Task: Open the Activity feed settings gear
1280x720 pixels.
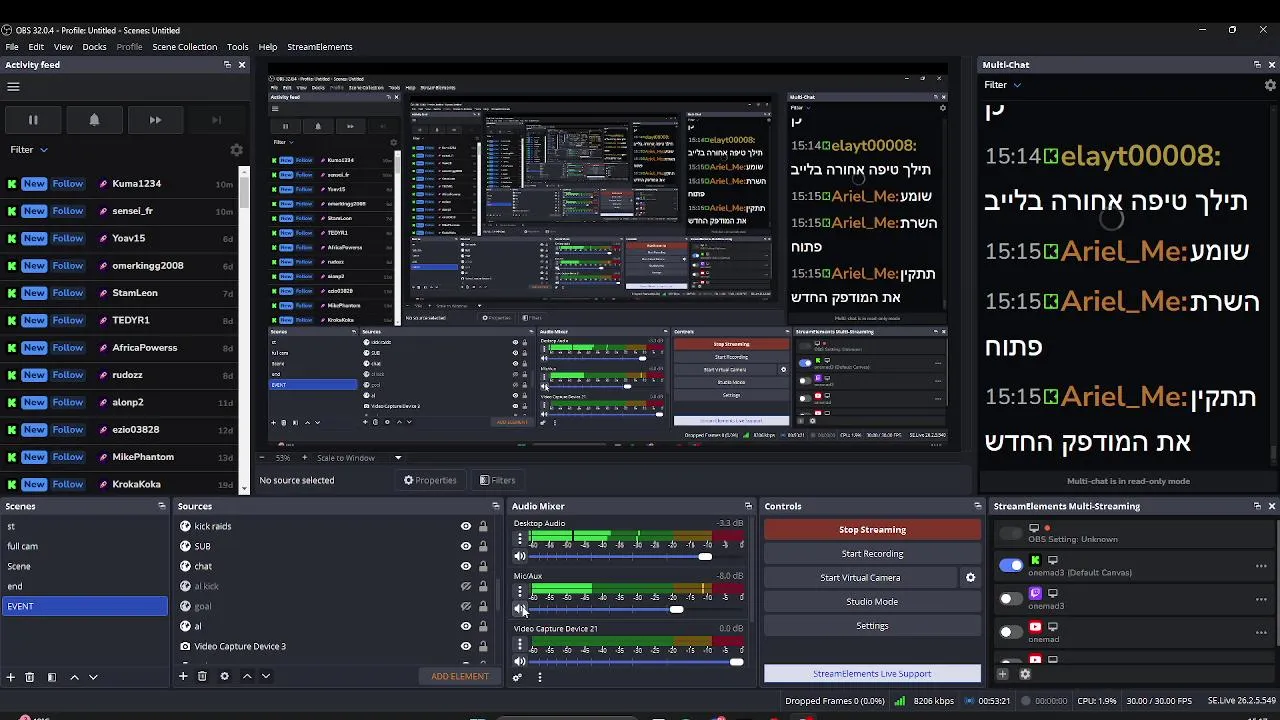Action: point(236,150)
